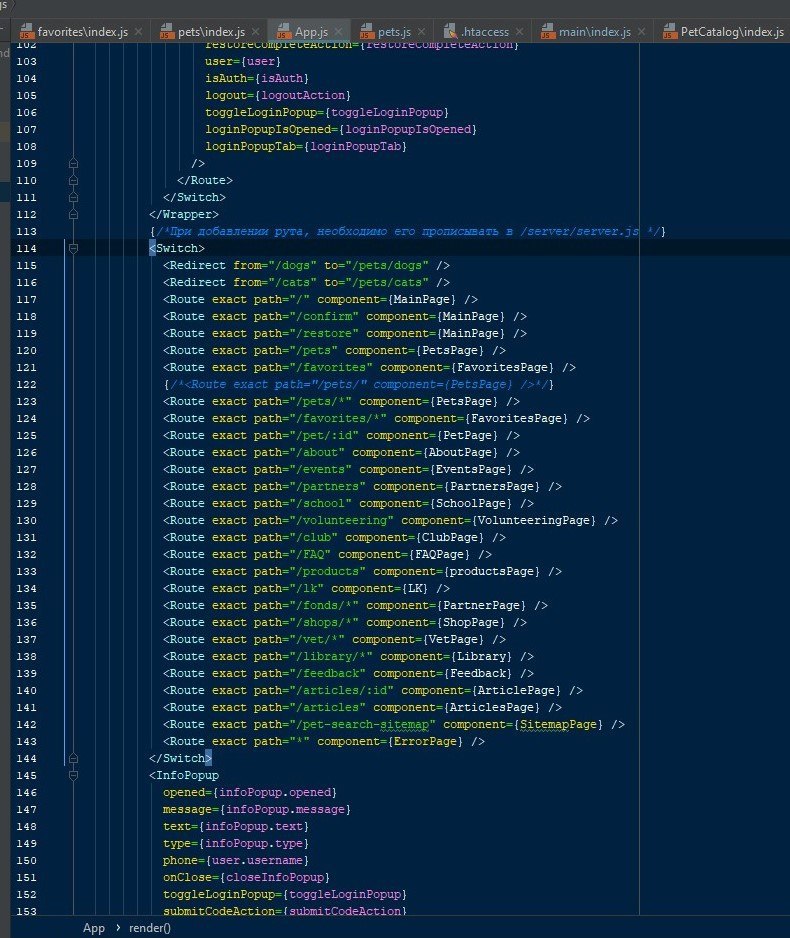Click line number 114 in gutter
The height and width of the screenshot is (938, 790).
pyautogui.click(x=26, y=248)
